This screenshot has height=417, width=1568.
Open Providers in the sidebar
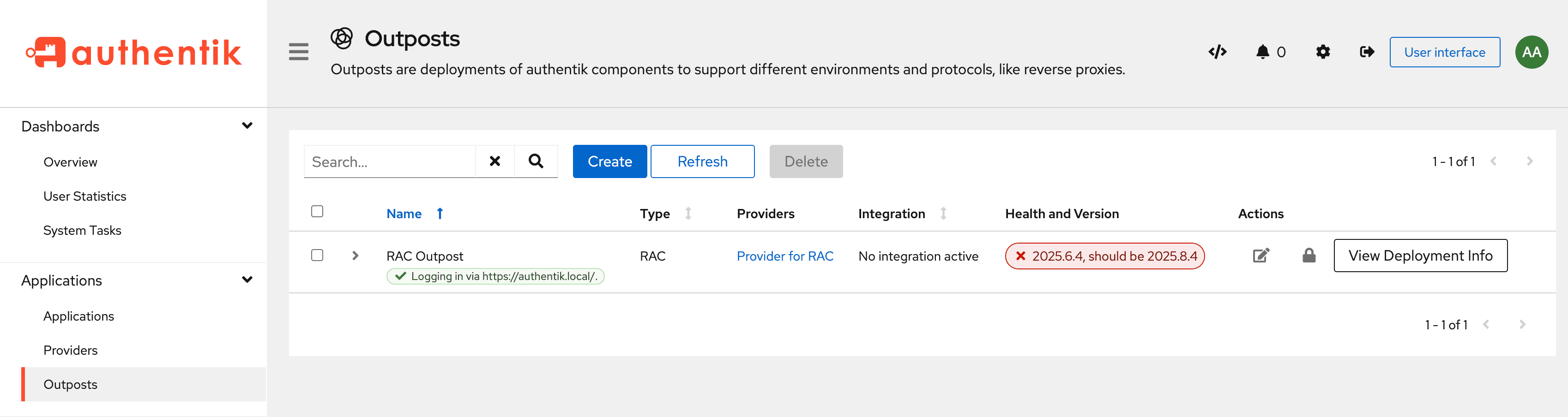[x=70, y=350]
